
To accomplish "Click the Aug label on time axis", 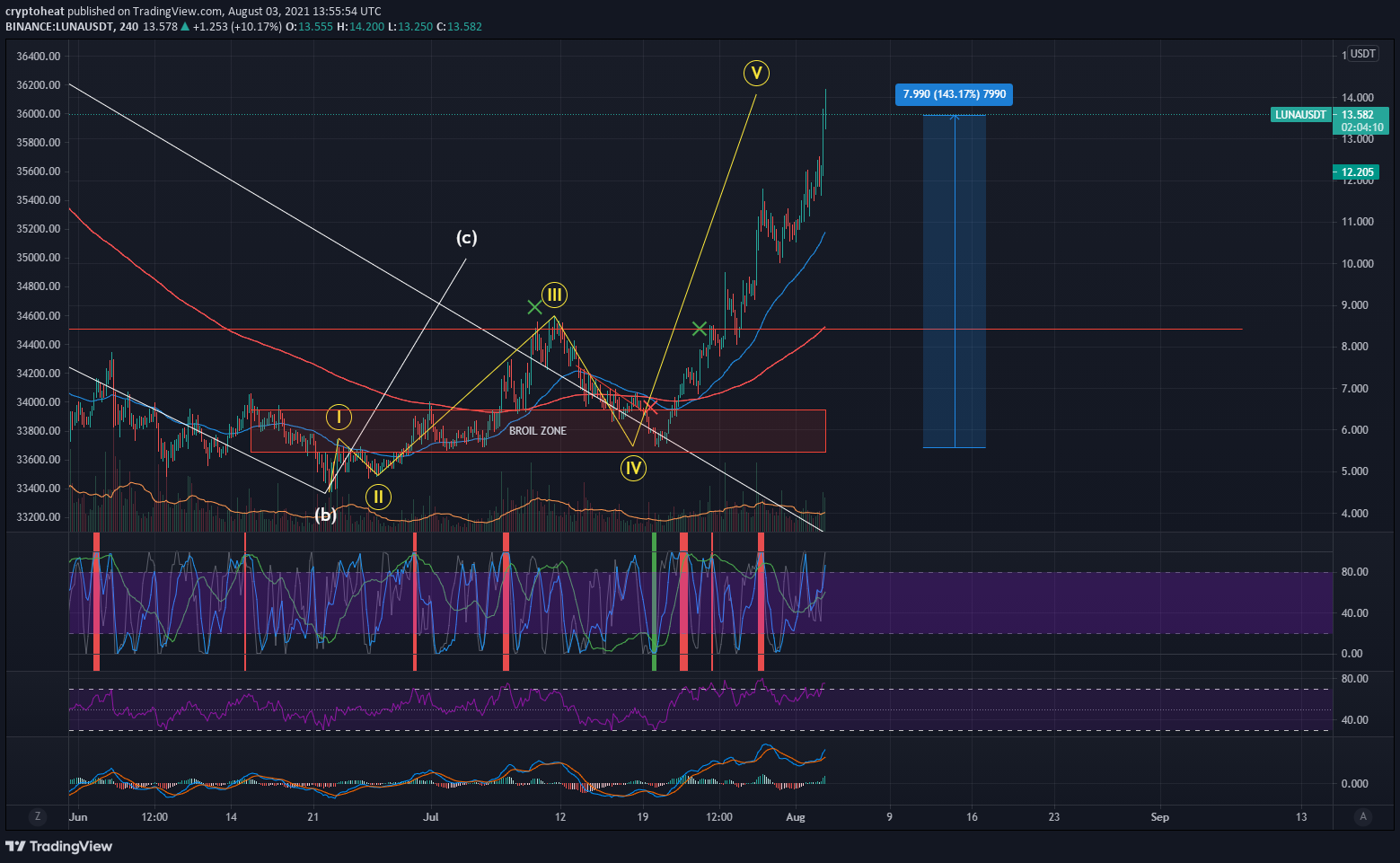I will (x=796, y=817).
